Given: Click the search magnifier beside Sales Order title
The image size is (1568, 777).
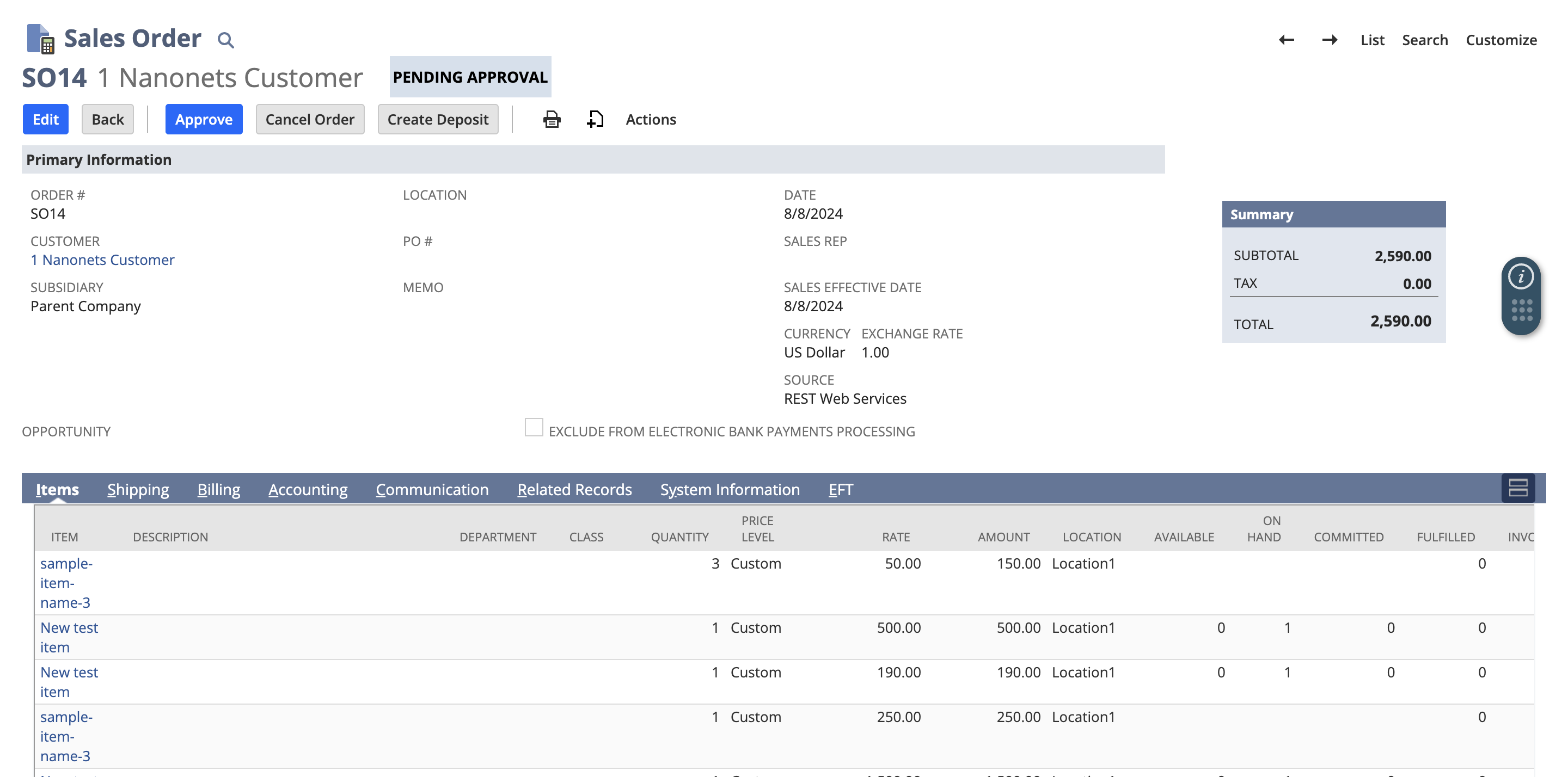Looking at the screenshot, I should tap(226, 40).
